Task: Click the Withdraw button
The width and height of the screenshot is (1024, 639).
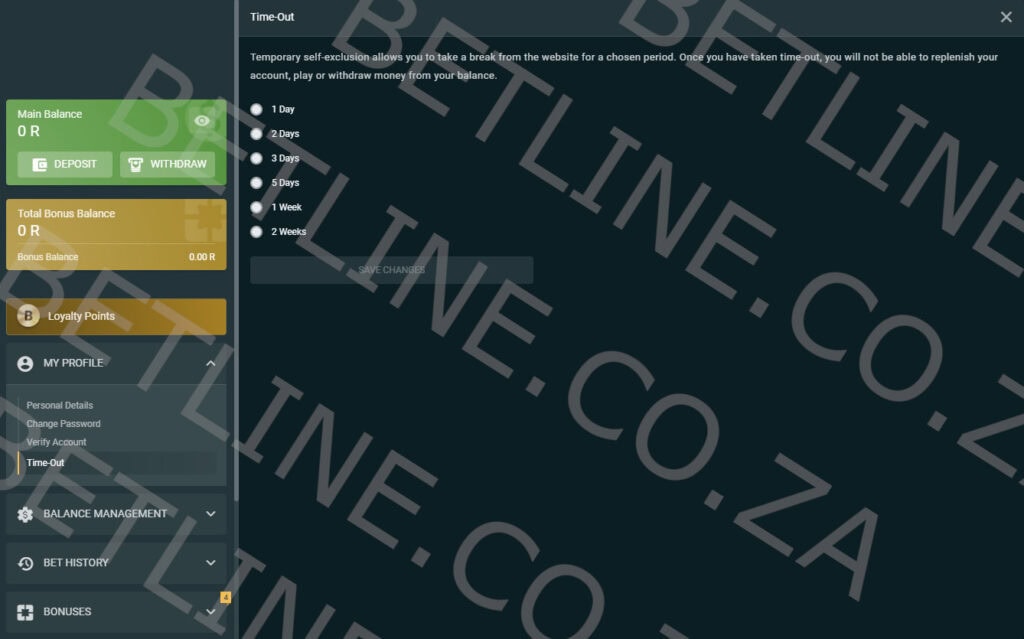Action: tap(167, 165)
